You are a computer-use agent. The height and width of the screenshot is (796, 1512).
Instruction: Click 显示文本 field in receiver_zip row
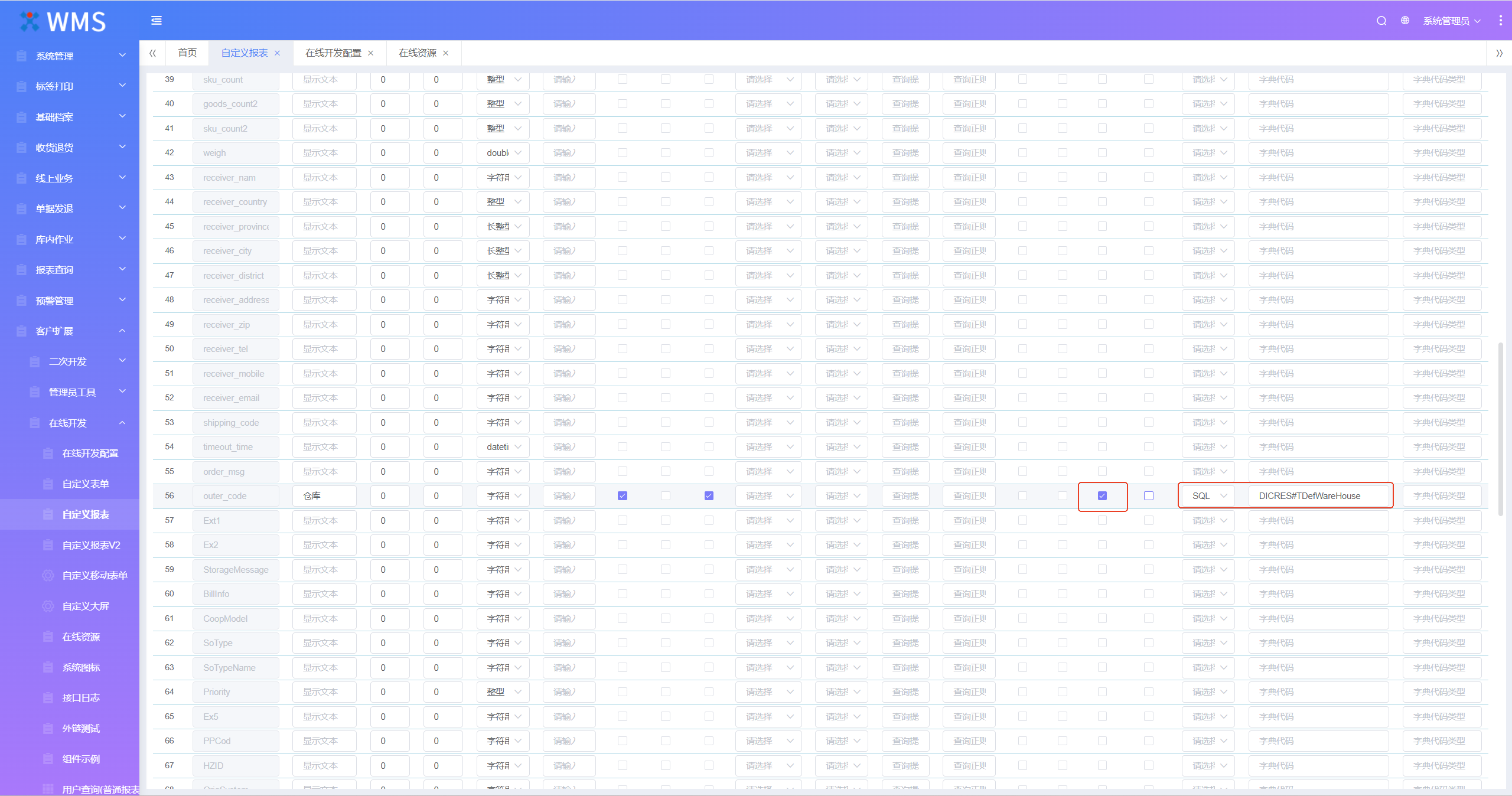point(324,325)
